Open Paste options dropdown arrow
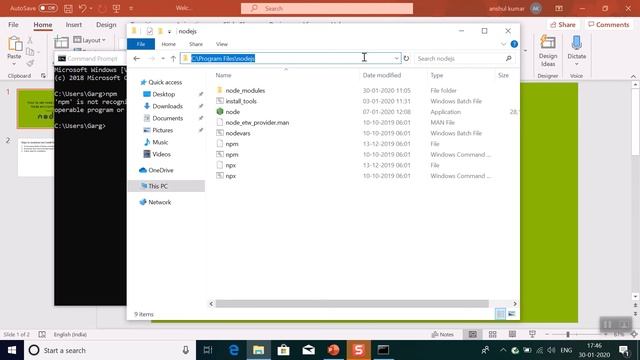 14,64
